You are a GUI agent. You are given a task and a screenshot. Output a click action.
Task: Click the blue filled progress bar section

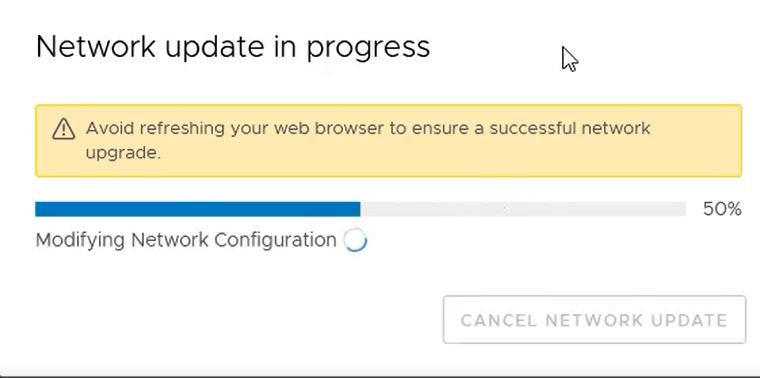(198, 209)
